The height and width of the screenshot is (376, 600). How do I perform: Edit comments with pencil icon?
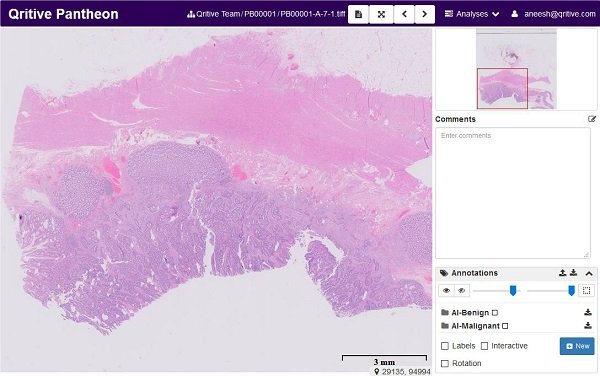592,119
